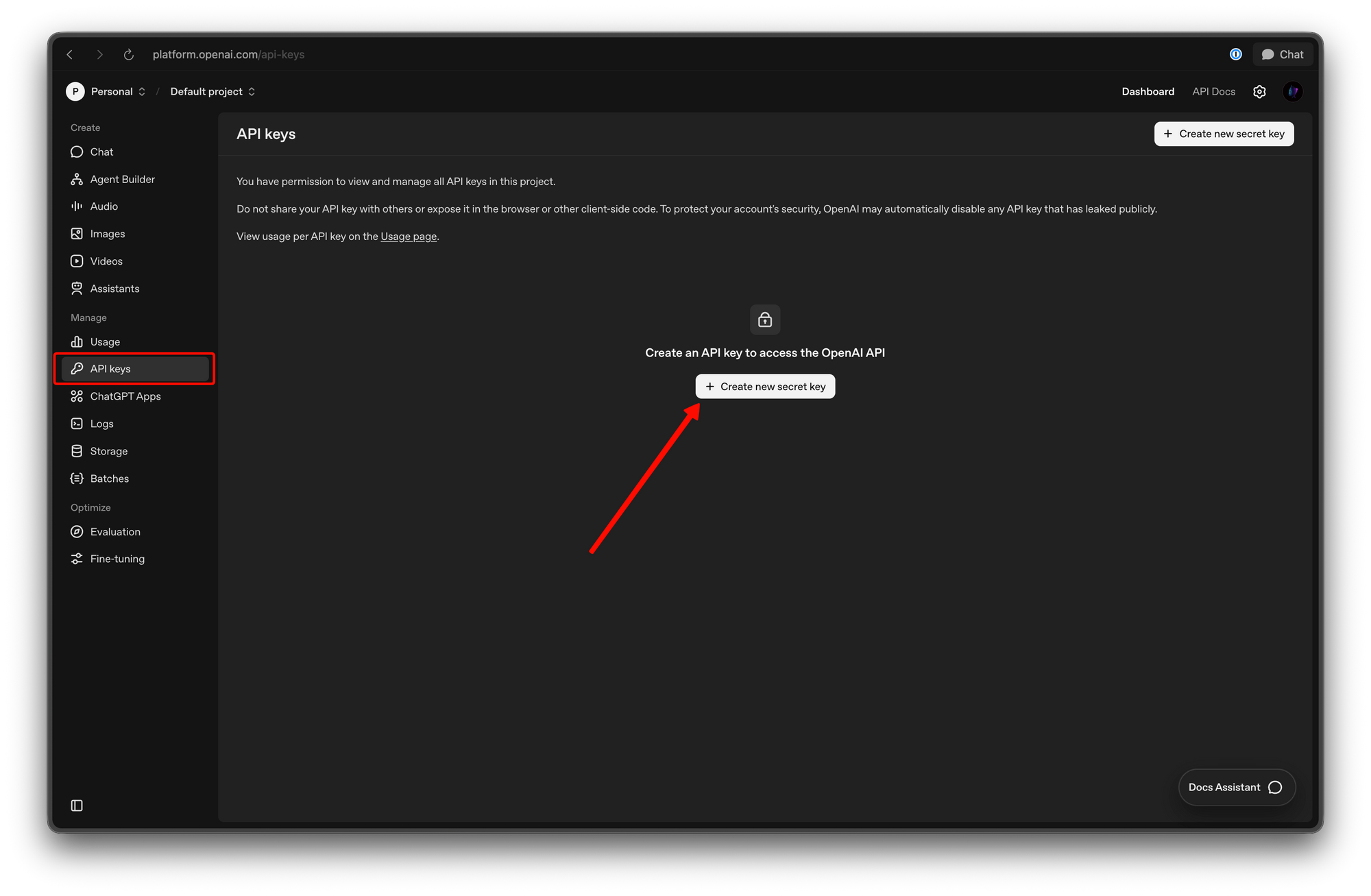Click the Videos play icon in sidebar
Image resolution: width=1371 pixels, height=896 pixels.
click(77, 261)
